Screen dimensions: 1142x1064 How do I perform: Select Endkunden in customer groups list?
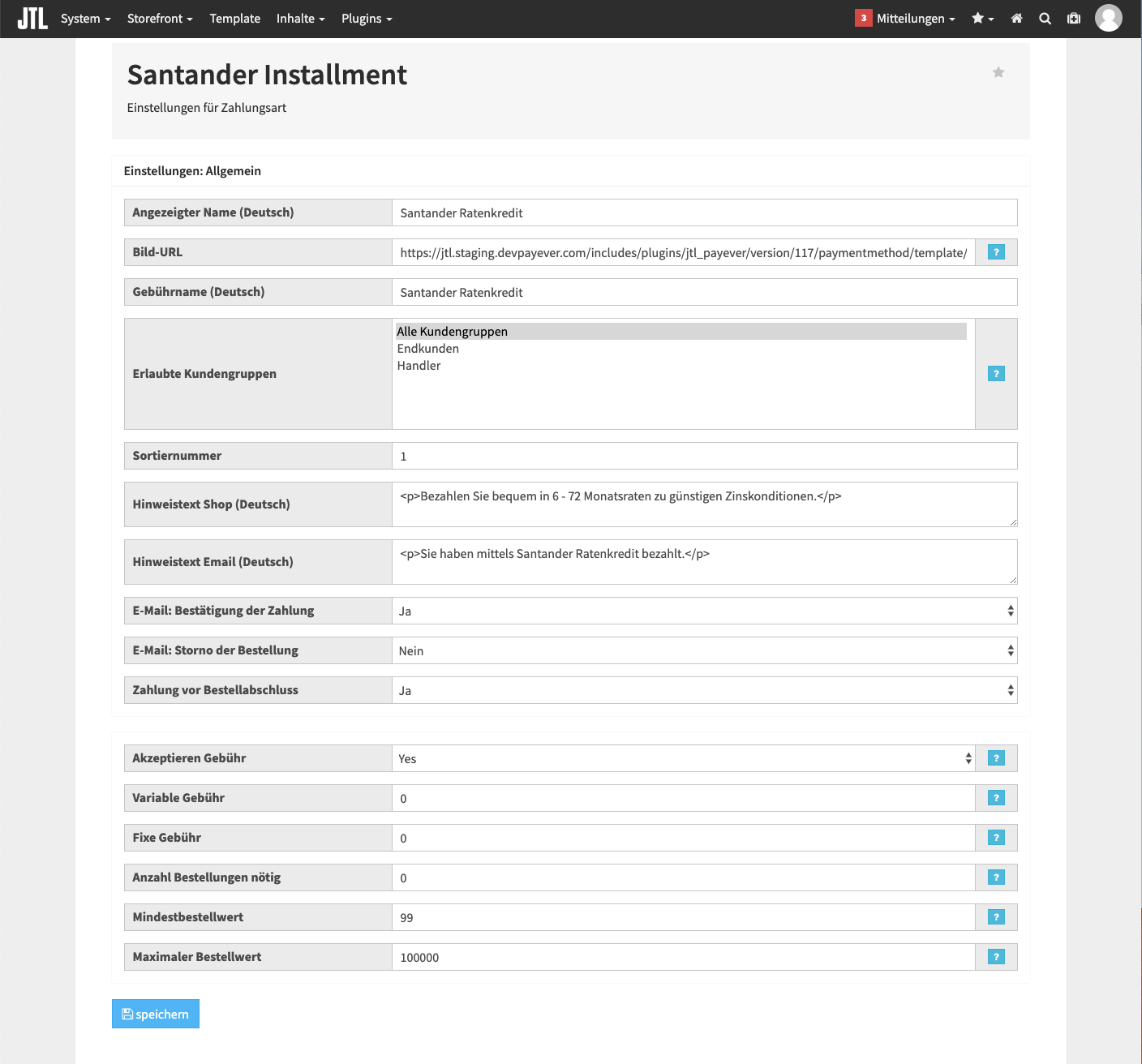click(x=681, y=349)
